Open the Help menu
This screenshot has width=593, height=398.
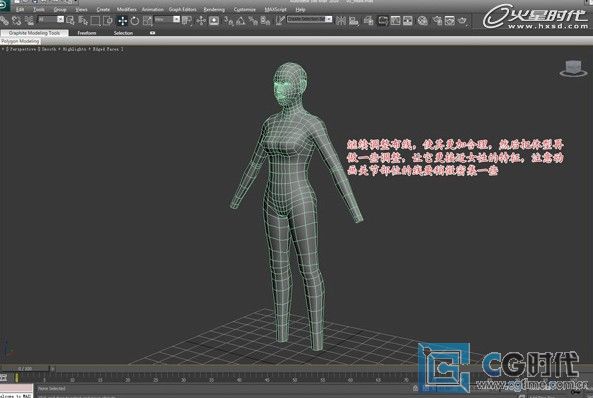point(300,9)
